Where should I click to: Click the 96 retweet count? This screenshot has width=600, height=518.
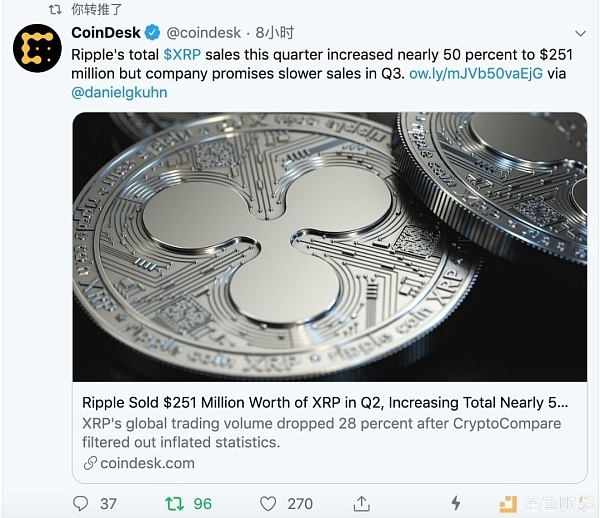pos(202,504)
